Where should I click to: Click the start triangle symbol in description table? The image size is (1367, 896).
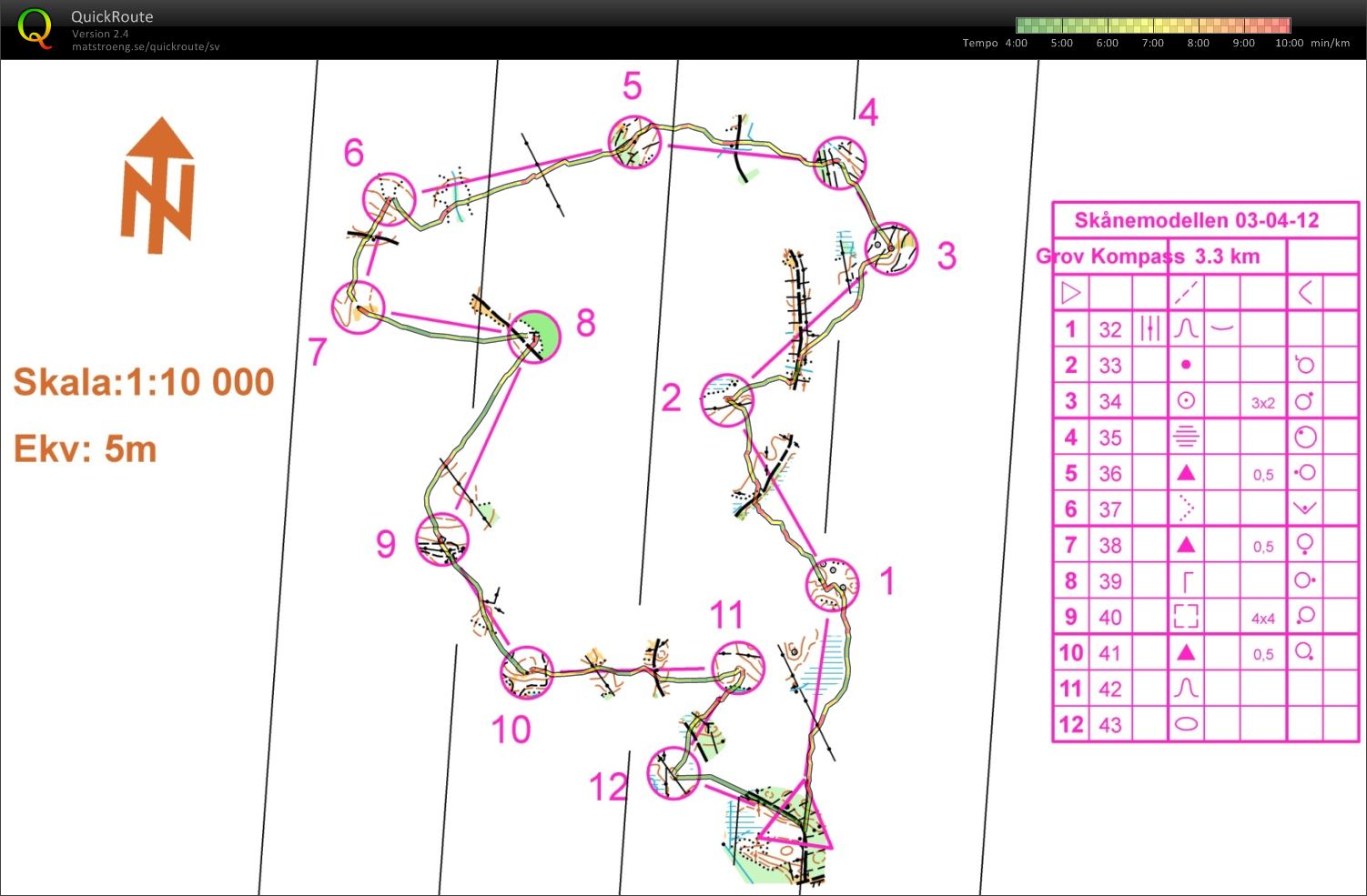[x=1070, y=292]
